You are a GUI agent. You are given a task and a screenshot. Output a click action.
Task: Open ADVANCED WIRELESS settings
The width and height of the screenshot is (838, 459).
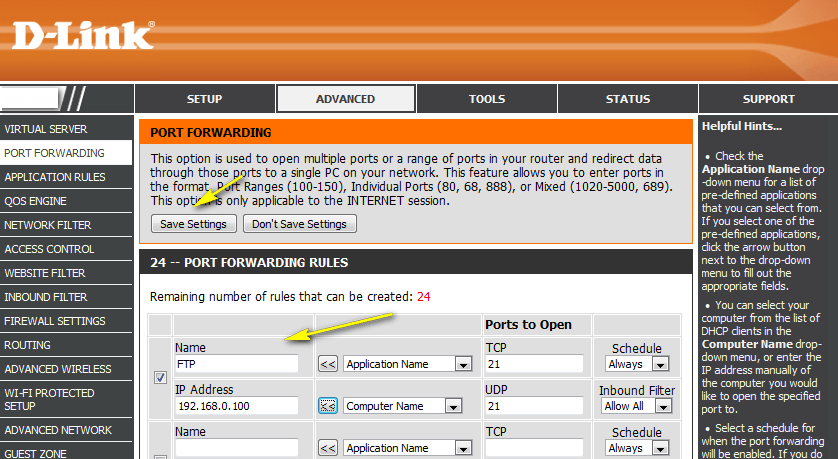[x=66, y=369]
